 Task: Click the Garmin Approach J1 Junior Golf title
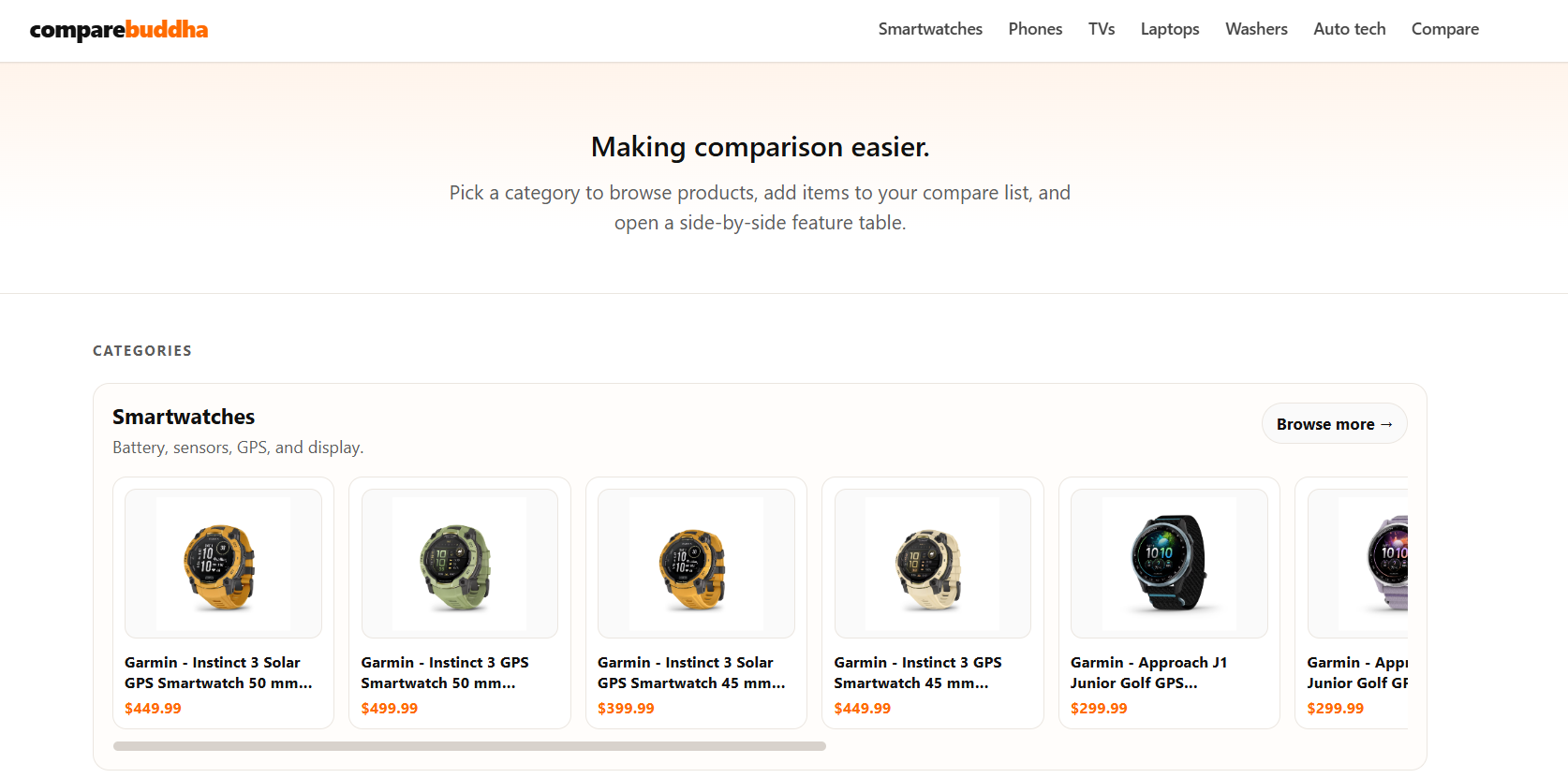[x=1148, y=672]
